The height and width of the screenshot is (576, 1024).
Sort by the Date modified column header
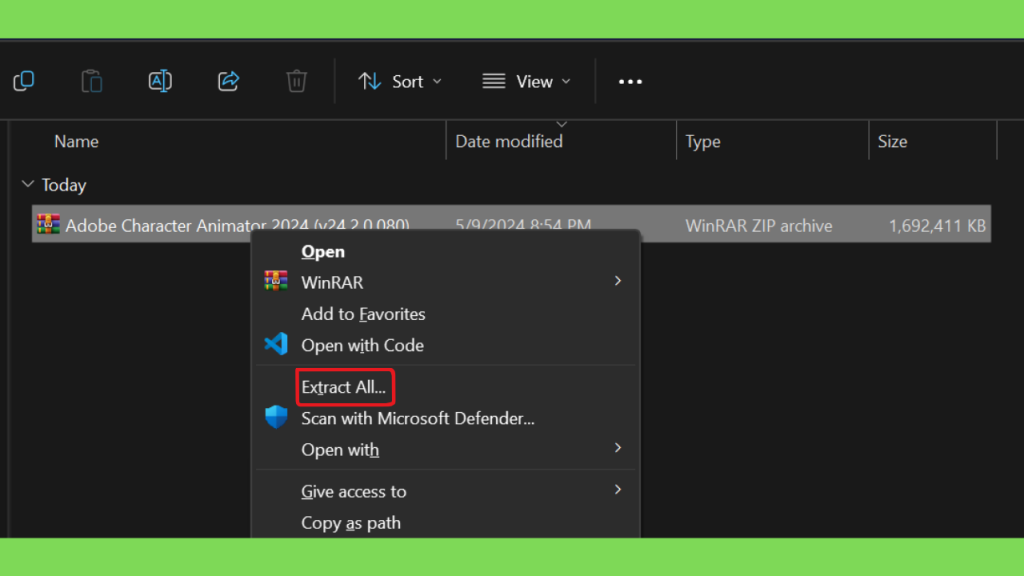click(x=509, y=141)
